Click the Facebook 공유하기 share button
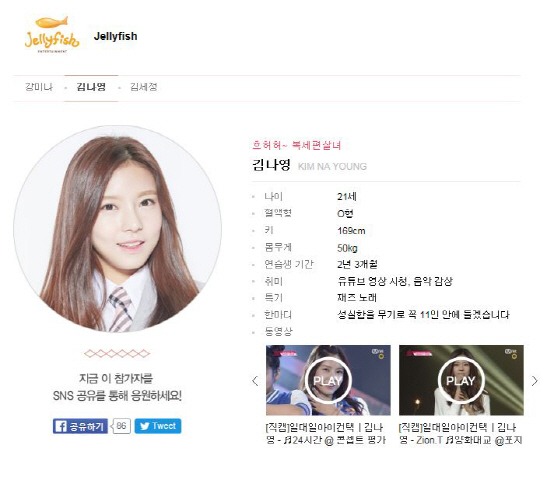The width and height of the screenshot is (540, 478). 80,426
